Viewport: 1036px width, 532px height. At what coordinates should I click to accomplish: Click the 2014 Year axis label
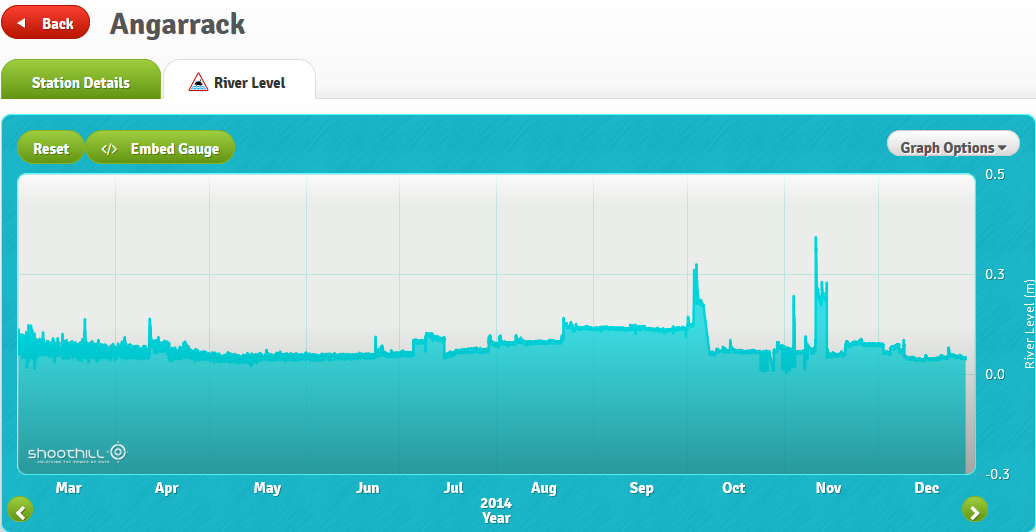tap(496, 510)
